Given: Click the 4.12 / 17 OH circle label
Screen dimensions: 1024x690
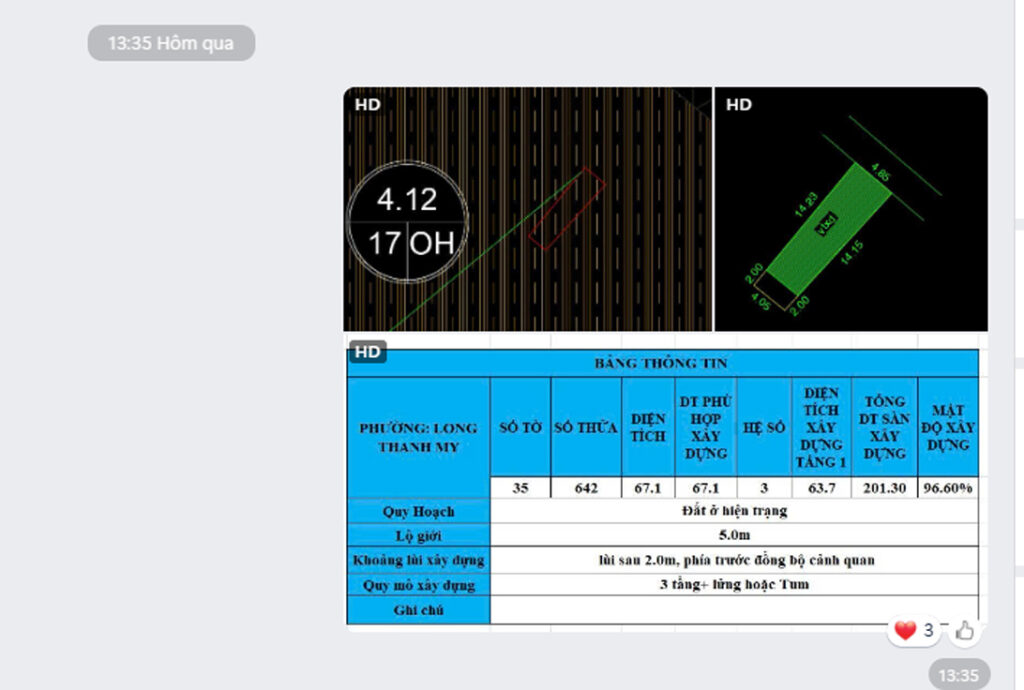Looking at the screenshot, I should click(407, 221).
